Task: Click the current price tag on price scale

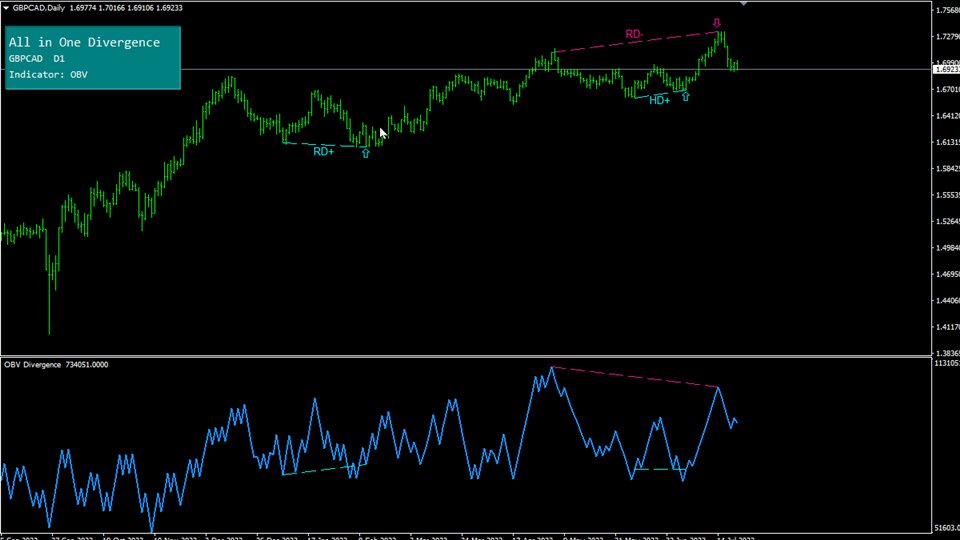Action: click(945, 70)
